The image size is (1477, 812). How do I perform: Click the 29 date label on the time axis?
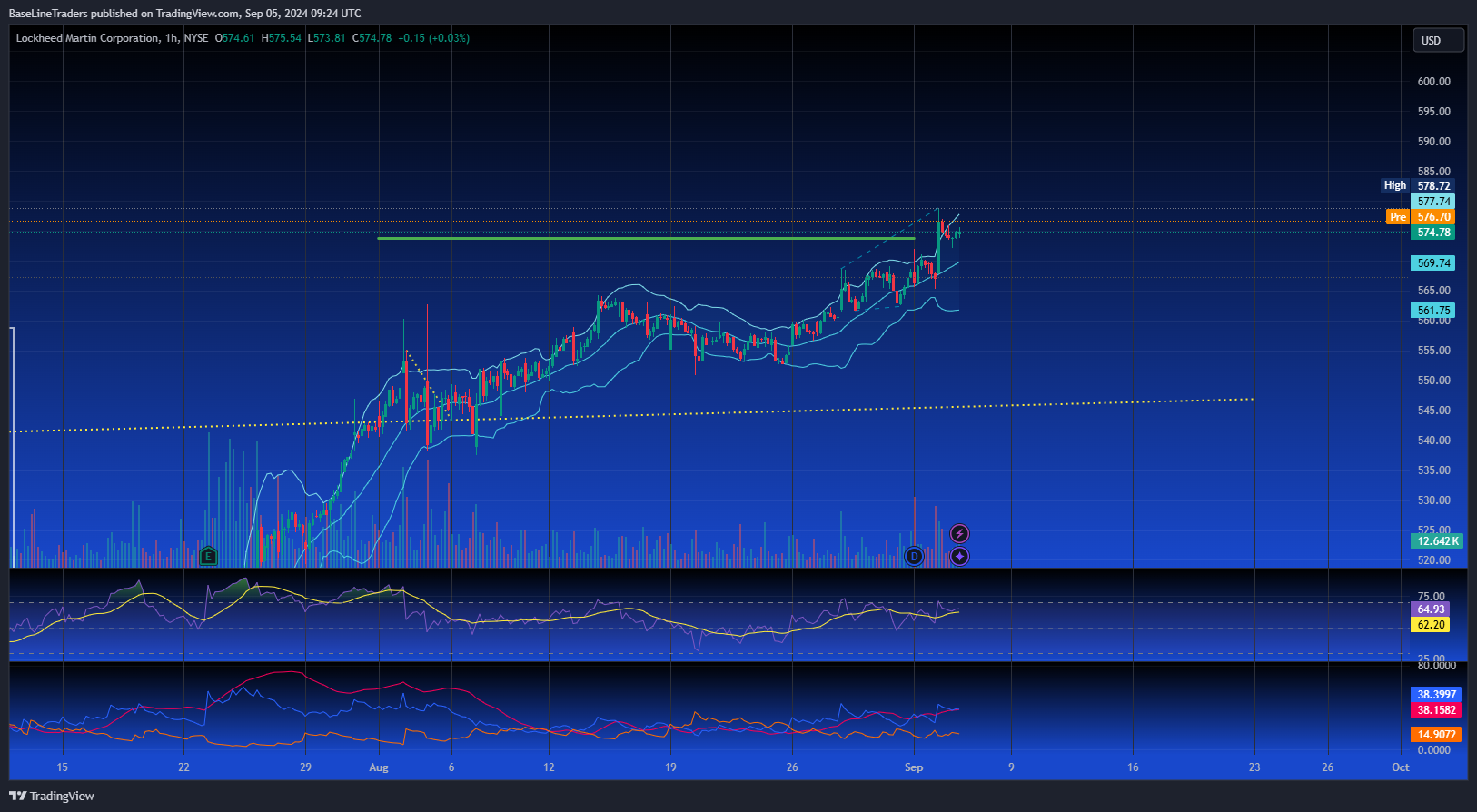(x=305, y=767)
